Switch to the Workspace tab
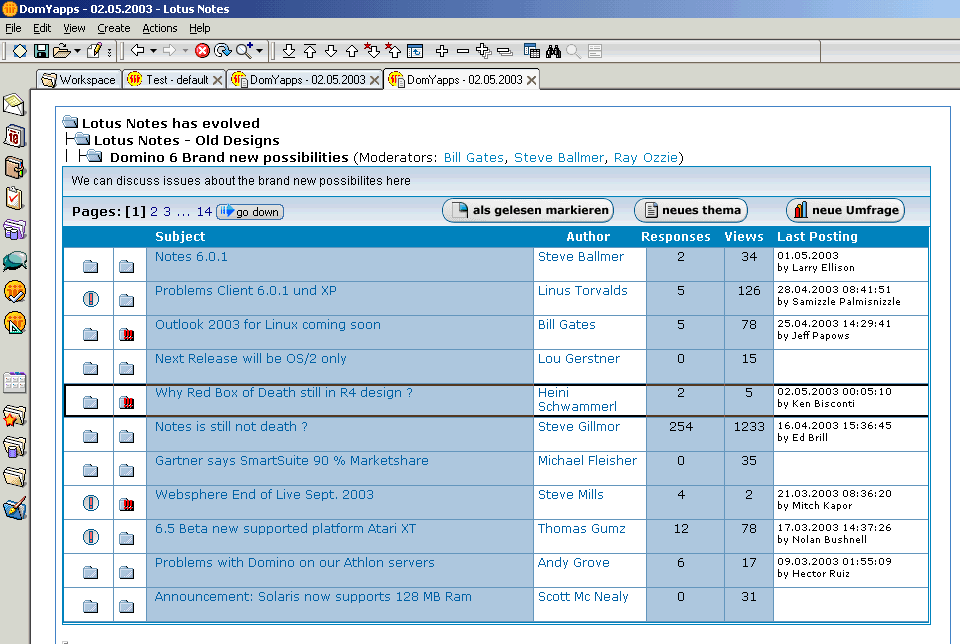 pos(78,80)
